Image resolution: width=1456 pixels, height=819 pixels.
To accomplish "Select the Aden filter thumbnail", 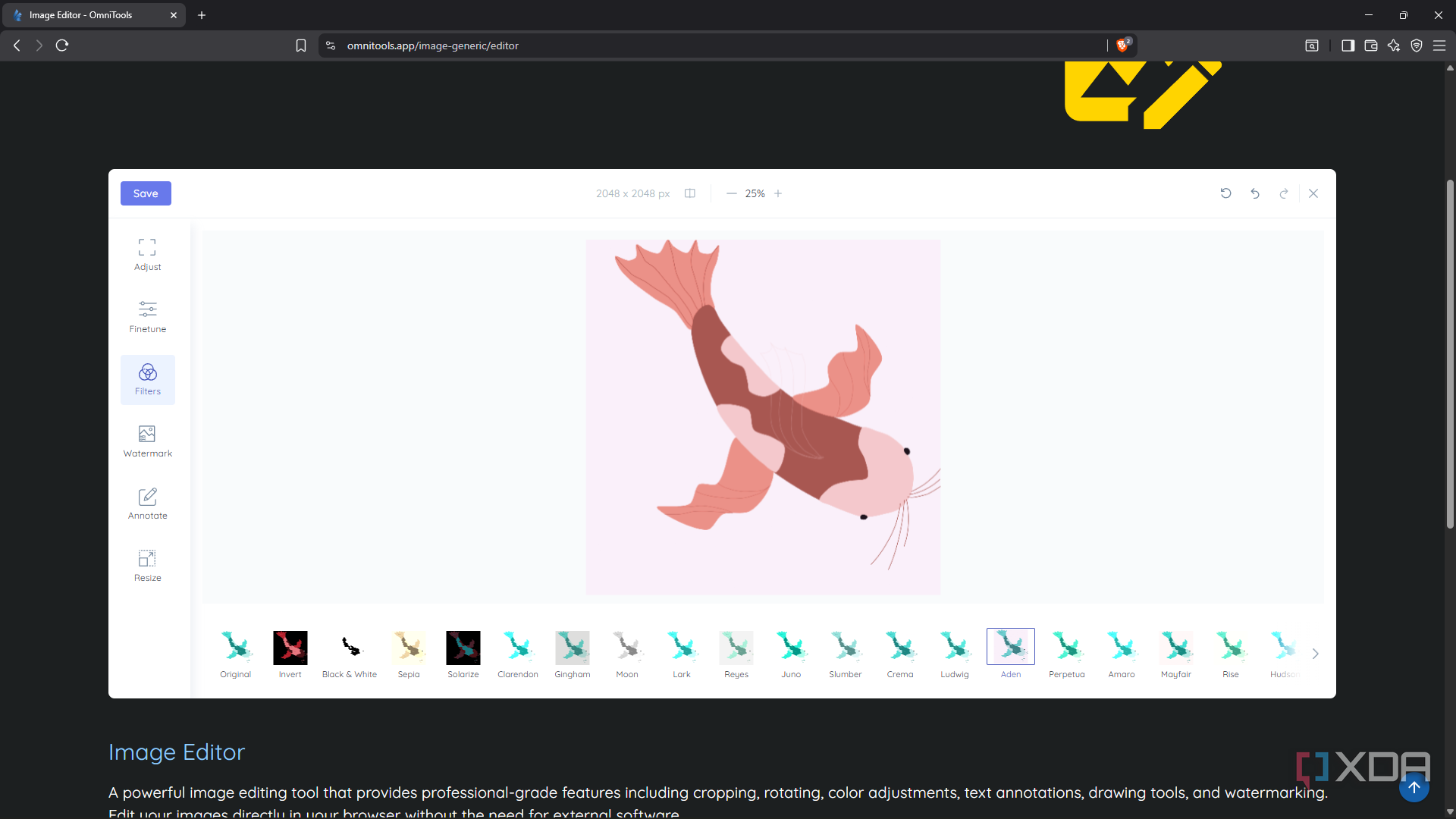I will pyautogui.click(x=1011, y=646).
